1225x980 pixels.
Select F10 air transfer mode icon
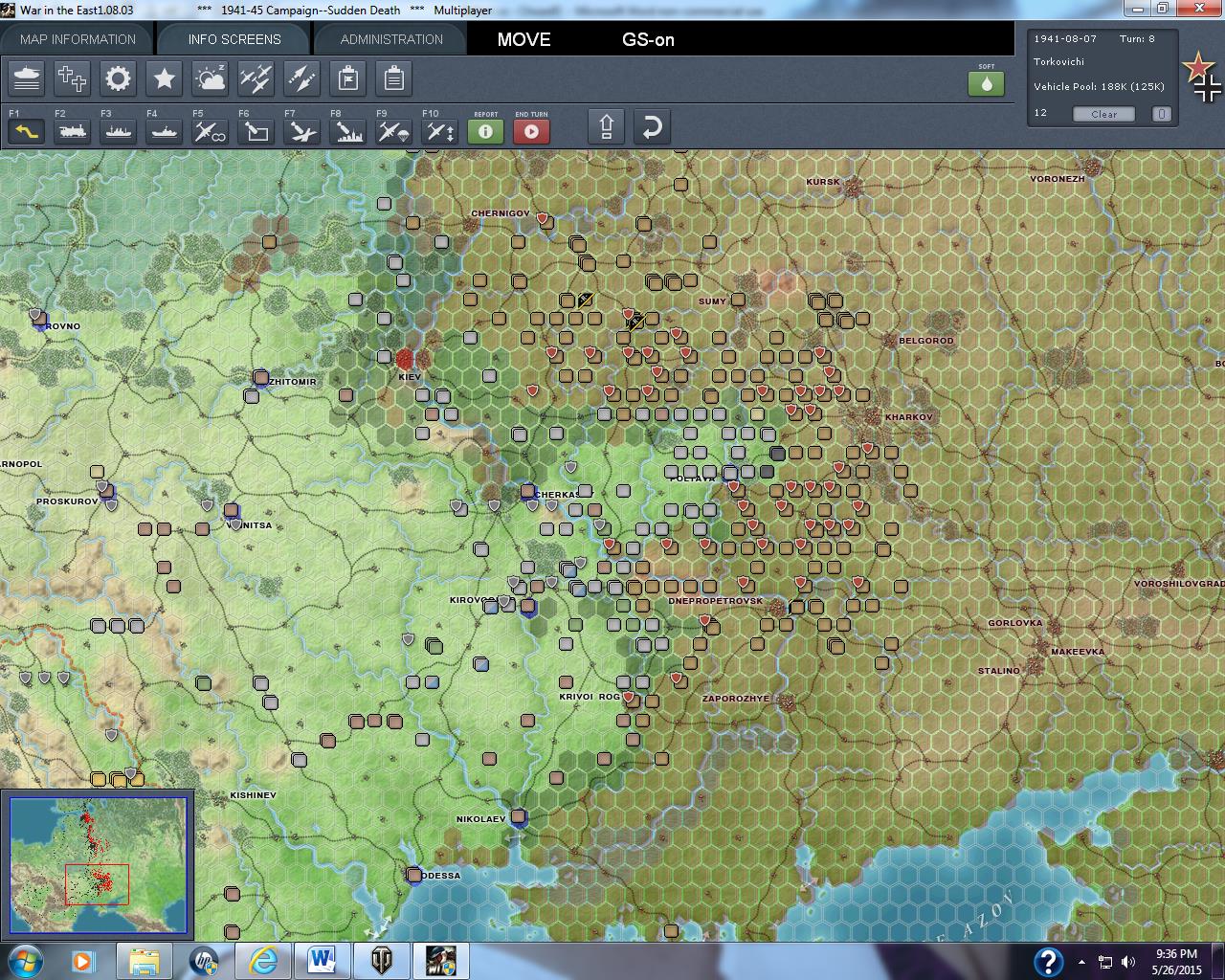pos(440,131)
